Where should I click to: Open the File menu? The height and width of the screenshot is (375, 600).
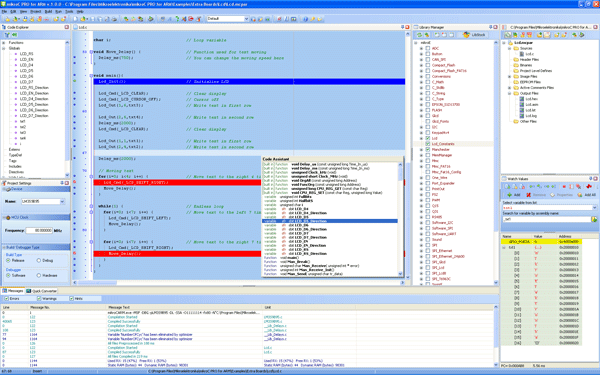tap(4, 11)
